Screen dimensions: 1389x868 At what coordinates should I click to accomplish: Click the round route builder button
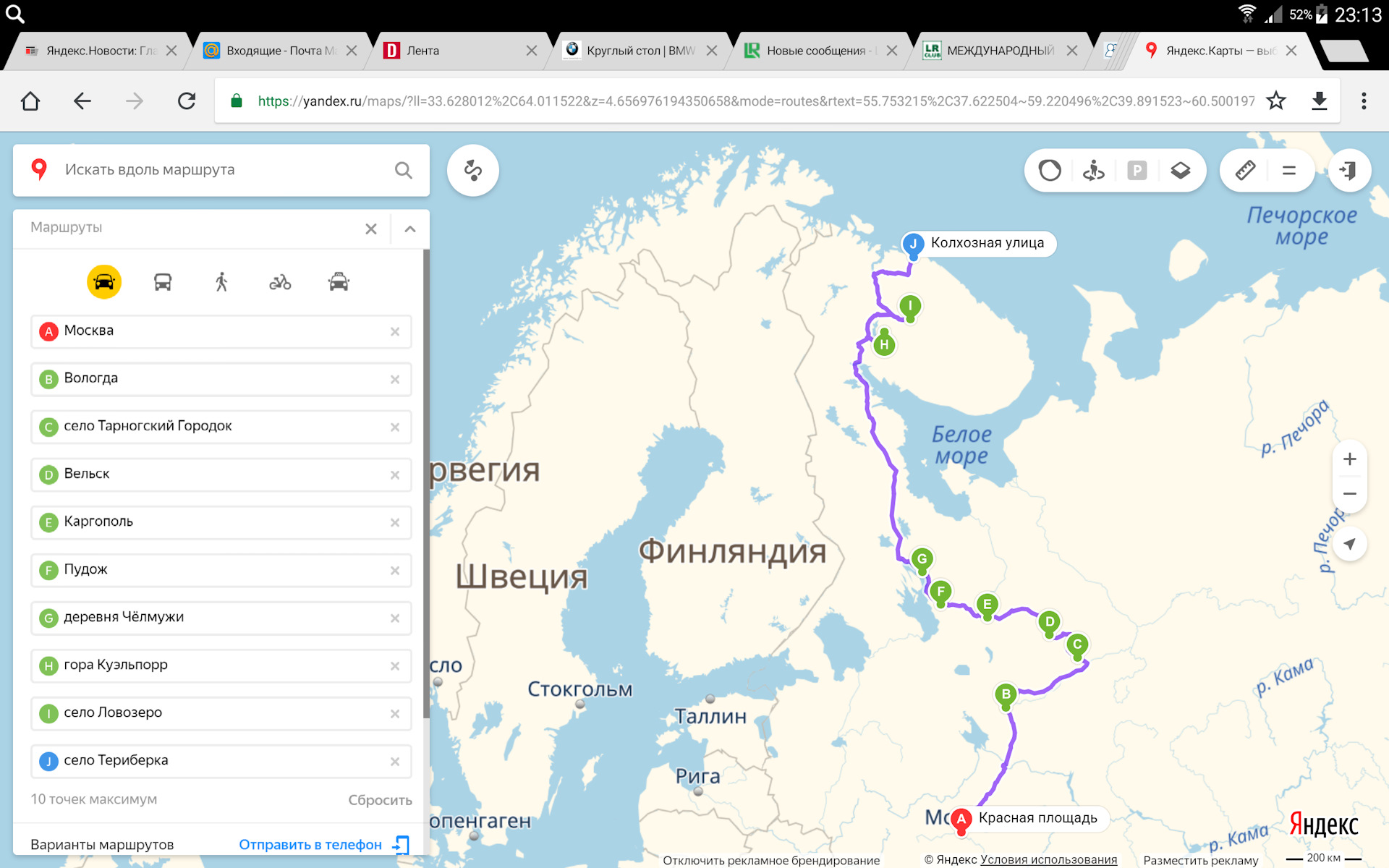pyautogui.click(x=473, y=171)
